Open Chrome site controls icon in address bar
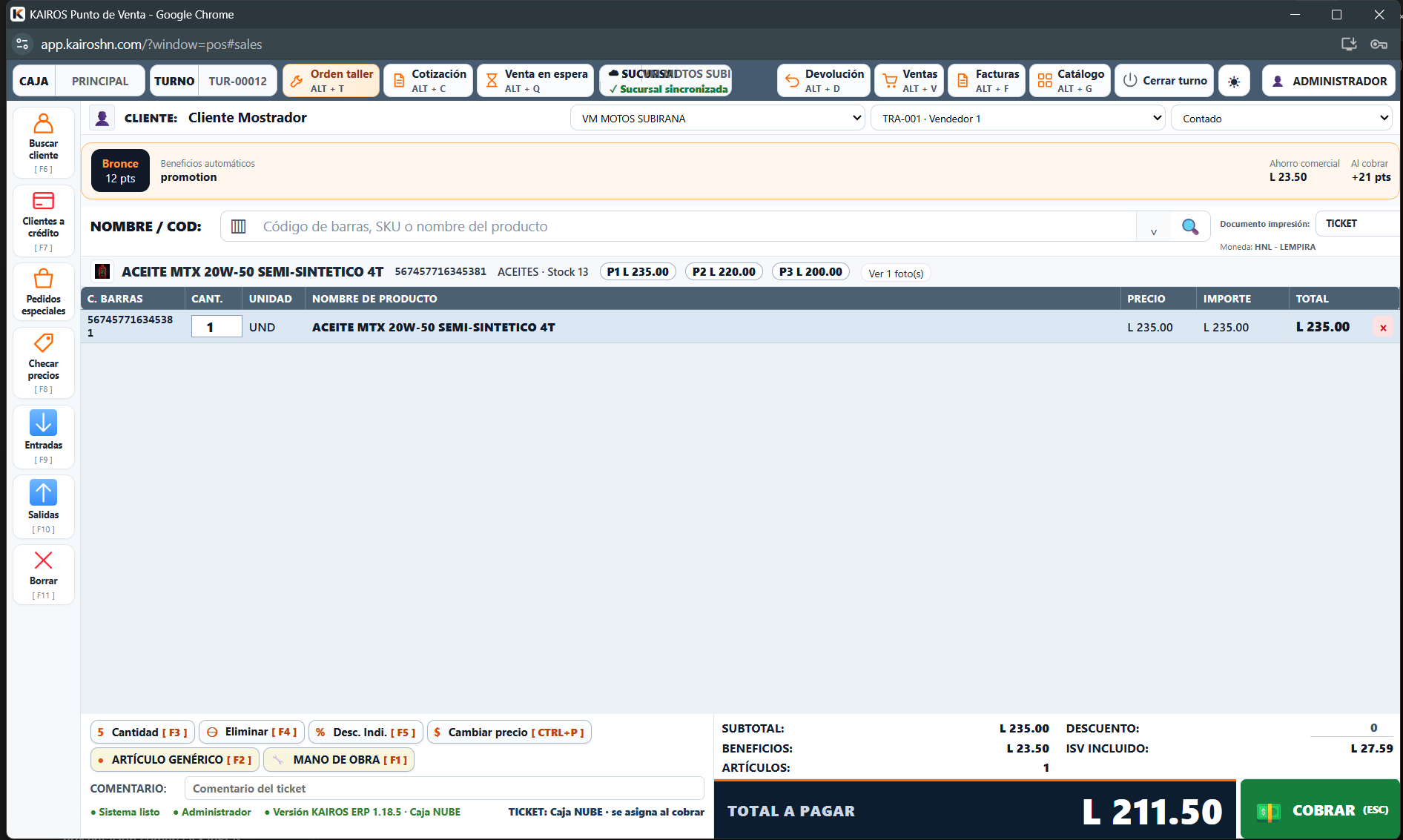Screen dimensions: 1403x840 [x=22, y=44]
